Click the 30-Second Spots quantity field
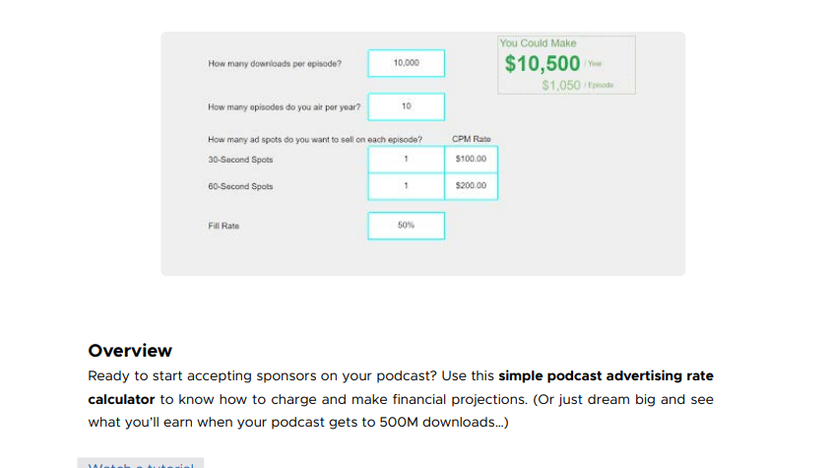 point(406,159)
